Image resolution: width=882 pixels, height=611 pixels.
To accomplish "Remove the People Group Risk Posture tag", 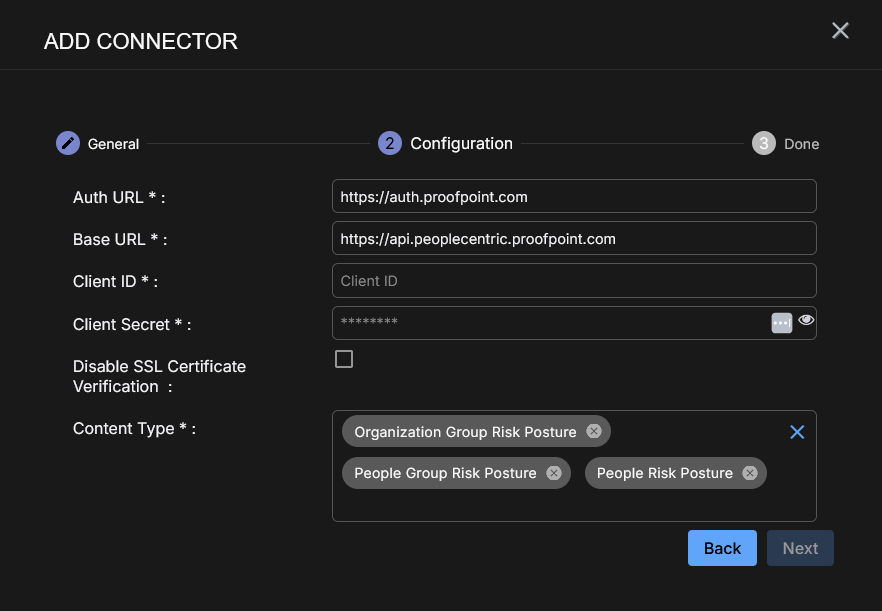I will click(x=554, y=473).
